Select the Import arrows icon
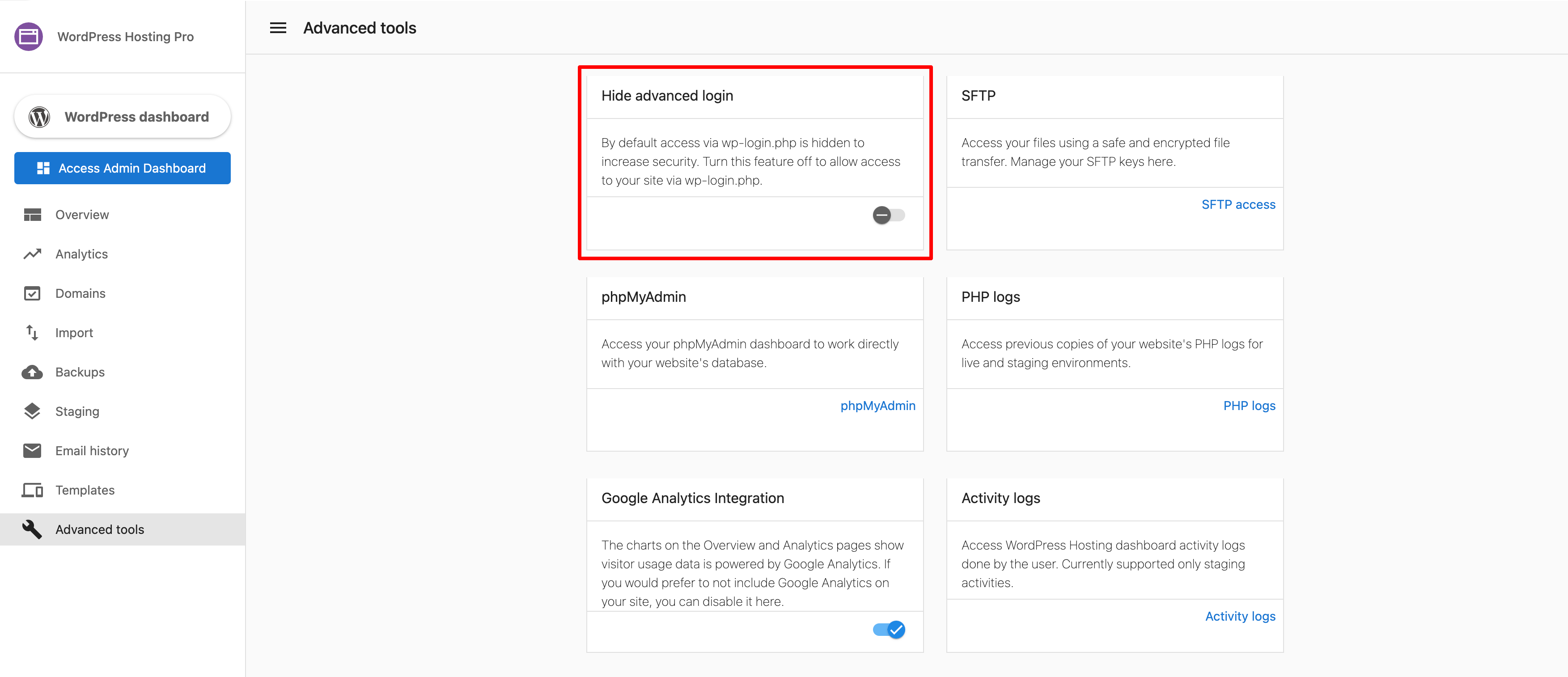Viewport: 1568px width, 677px height. [32, 332]
